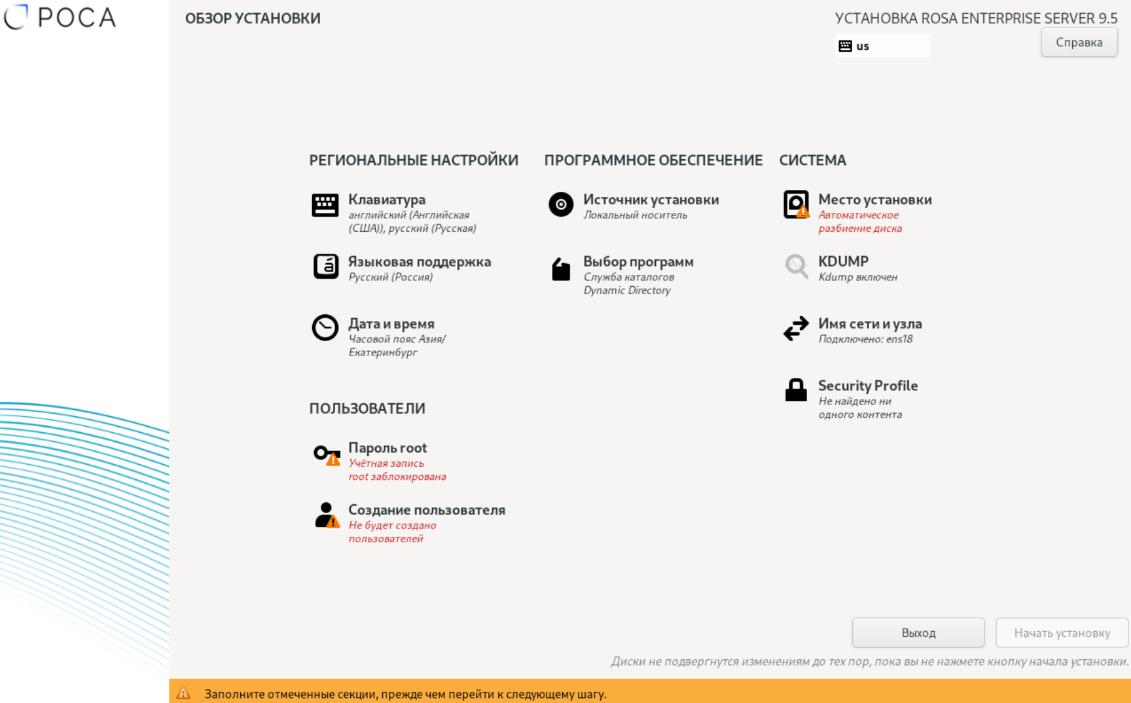Open the Выбор программ package icon

561,269
